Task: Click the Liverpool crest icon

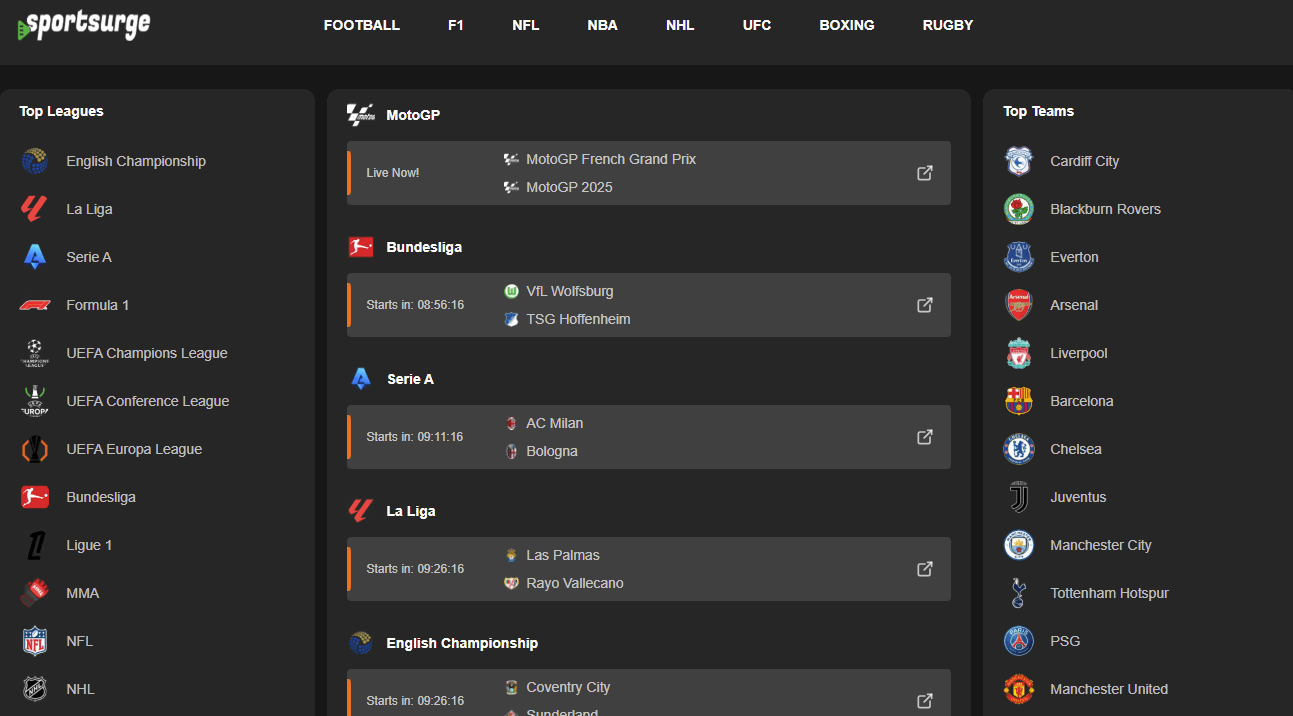Action: pos(1019,353)
